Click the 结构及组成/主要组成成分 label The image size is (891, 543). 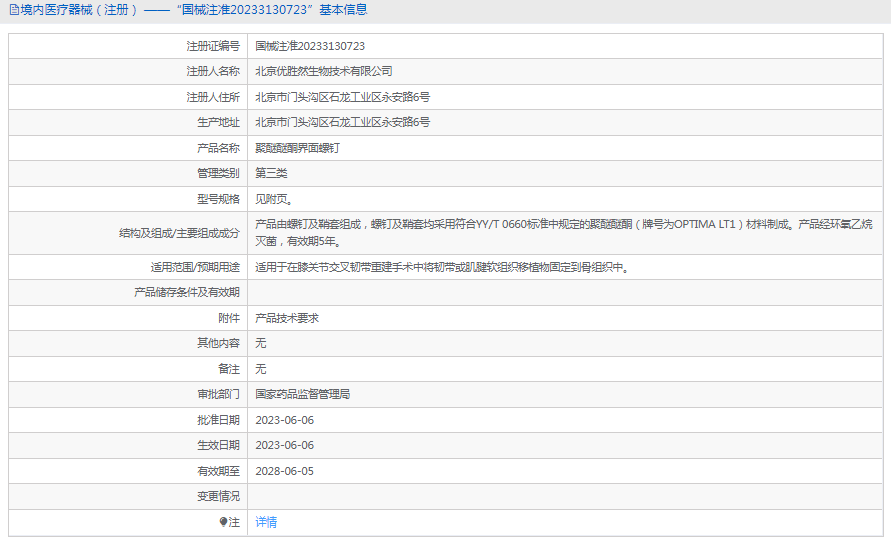tap(179, 233)
